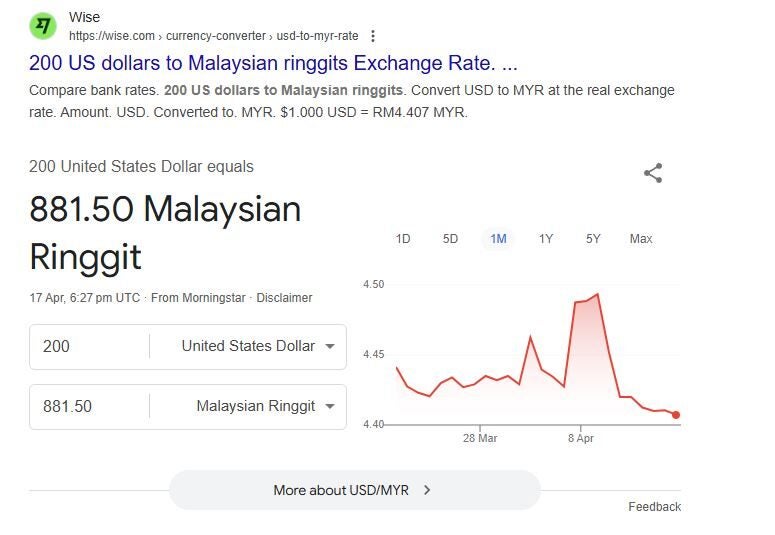Image resolution: width=775 pixels, height=535 pixels.
Task: Click the Disclaimer link
Action: (284, 297)
